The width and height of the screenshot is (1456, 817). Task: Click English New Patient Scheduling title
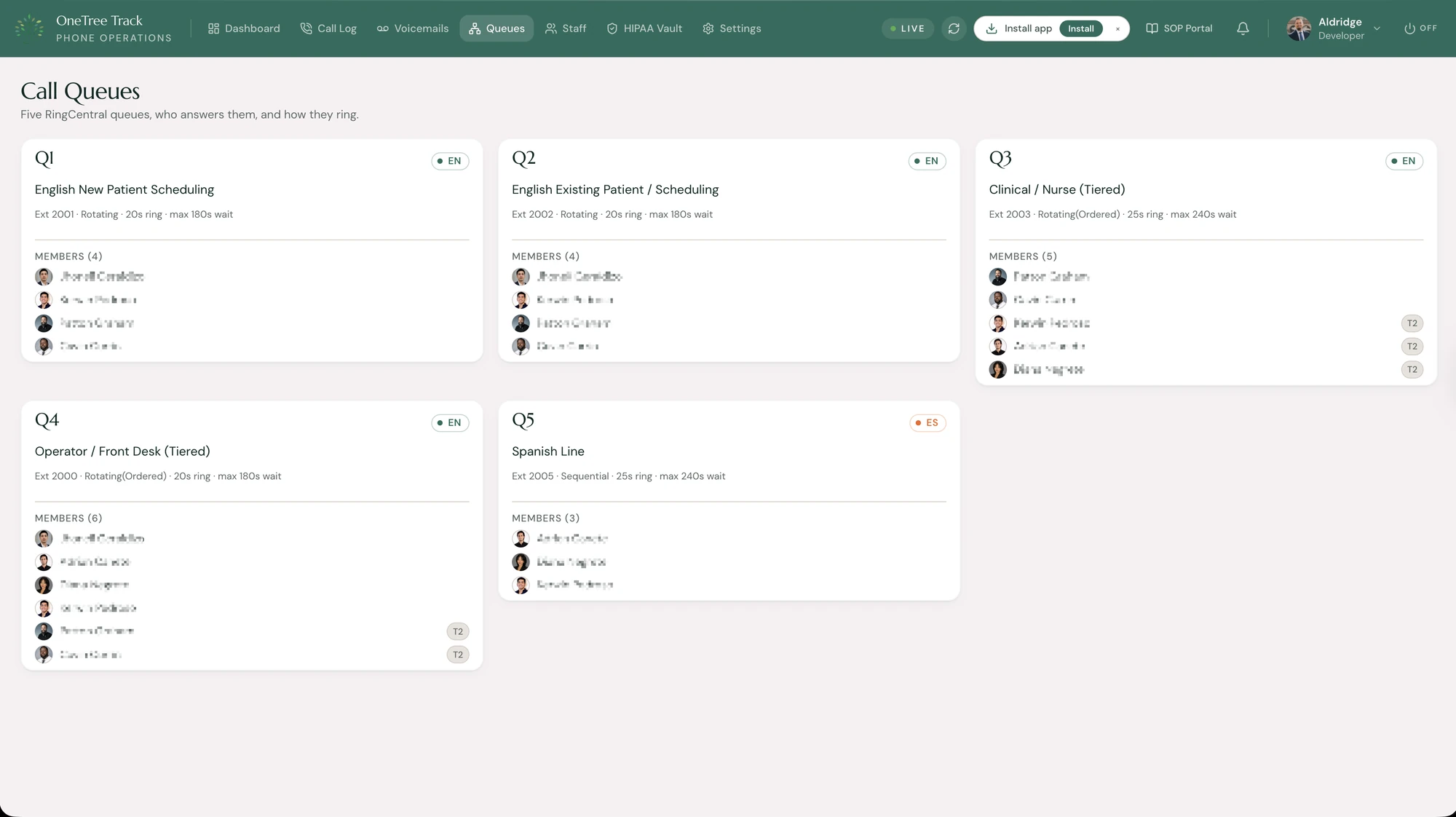click(x=124, y=189)
